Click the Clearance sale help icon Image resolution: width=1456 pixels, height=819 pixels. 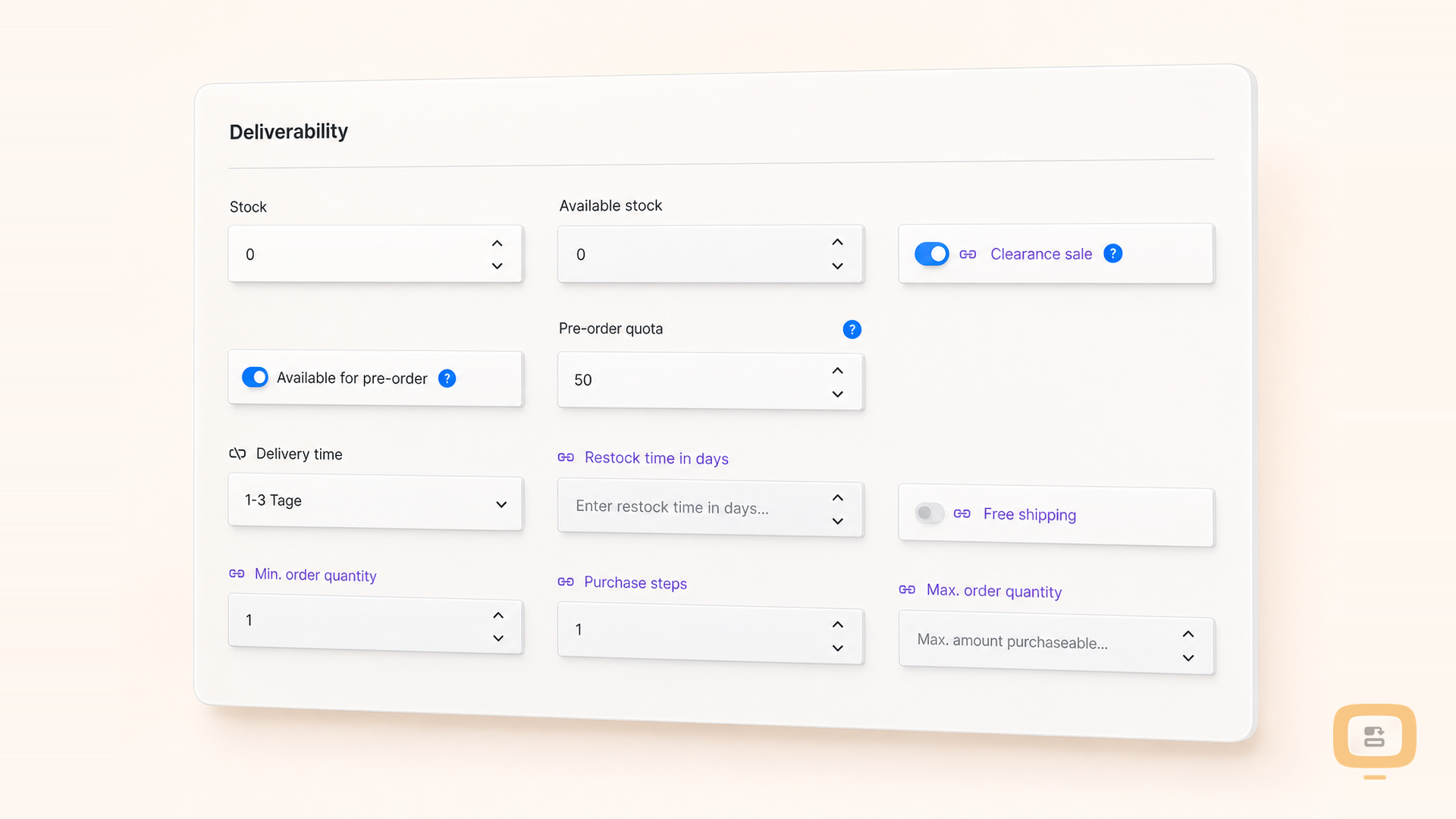pyautogui.click(x=1112, y=253)
